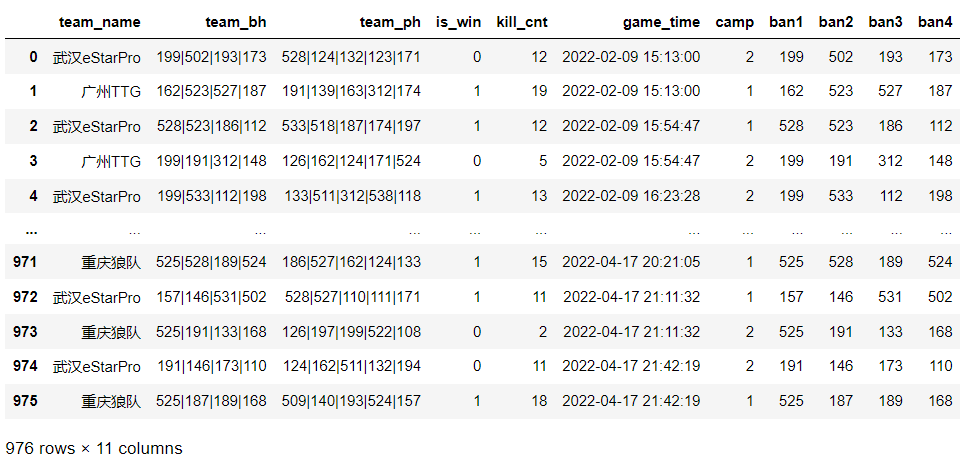Select the team_bh column header
Image resolution: width=973 pixels, height=467 pixels.
coord(236,21)
